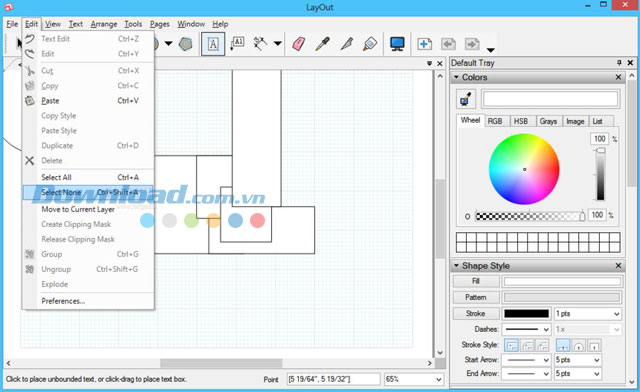Go to the previous page arrow
This screenshot has height=392, width=640.
pyautogui.click(x=448, y=44)
